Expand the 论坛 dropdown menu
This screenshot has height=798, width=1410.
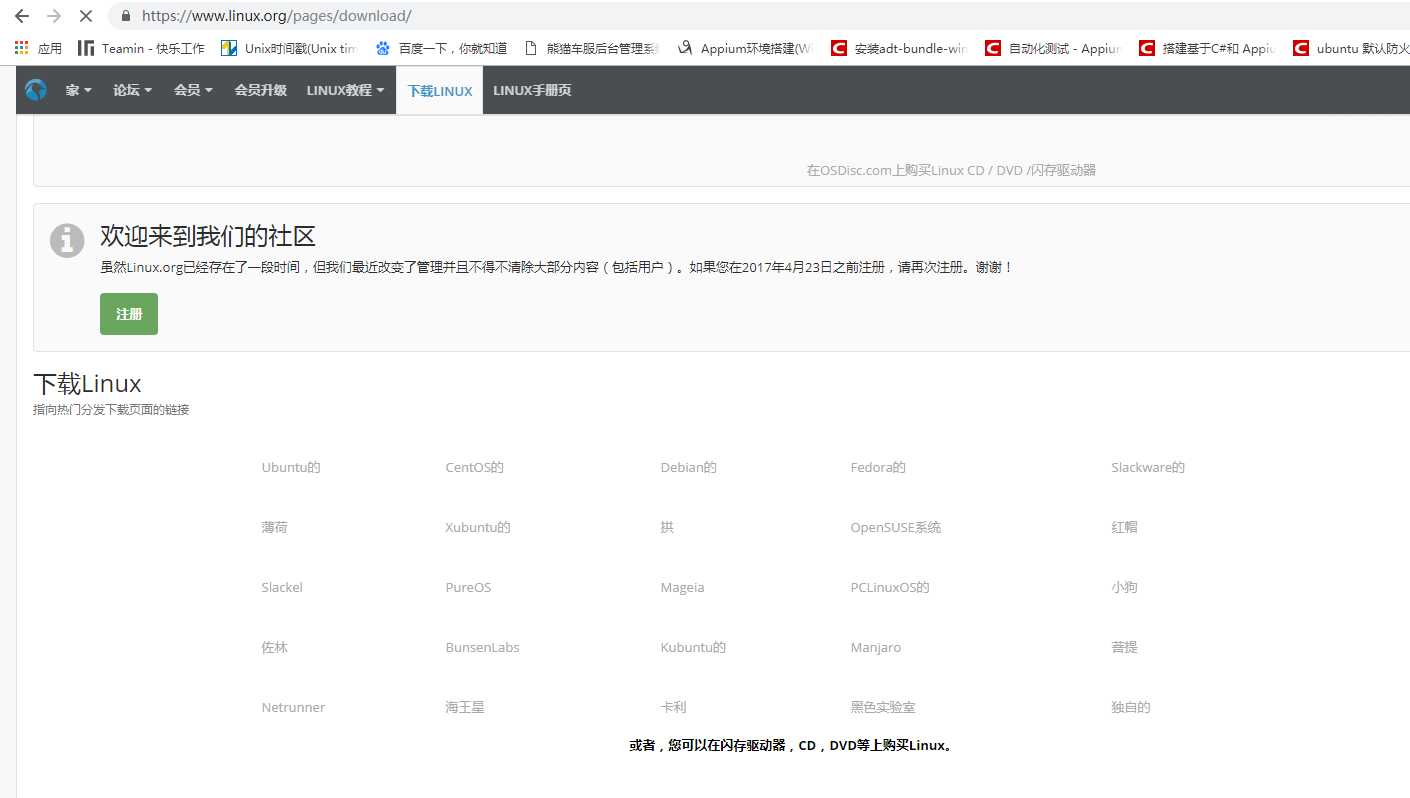133,90
